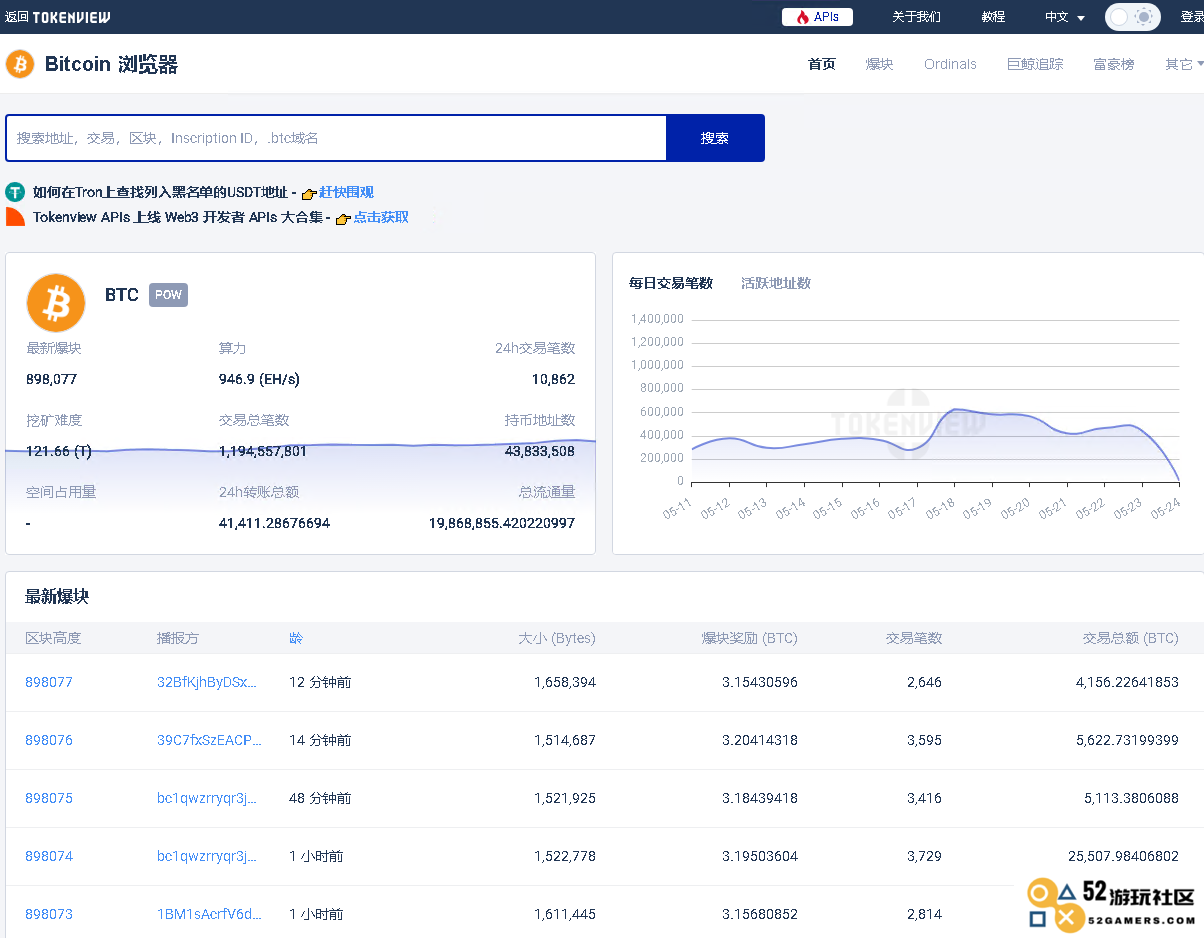The image size is (1204, 938).
Task: Click 登录 to sign in
Action: 1191,17
